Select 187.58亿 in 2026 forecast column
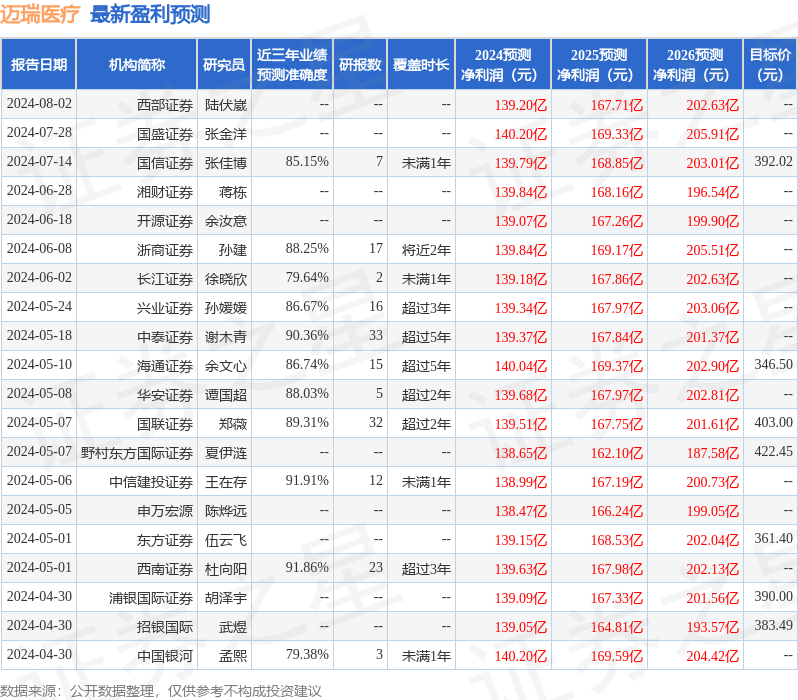Screen dimensions: 798x700 point(712,453)
